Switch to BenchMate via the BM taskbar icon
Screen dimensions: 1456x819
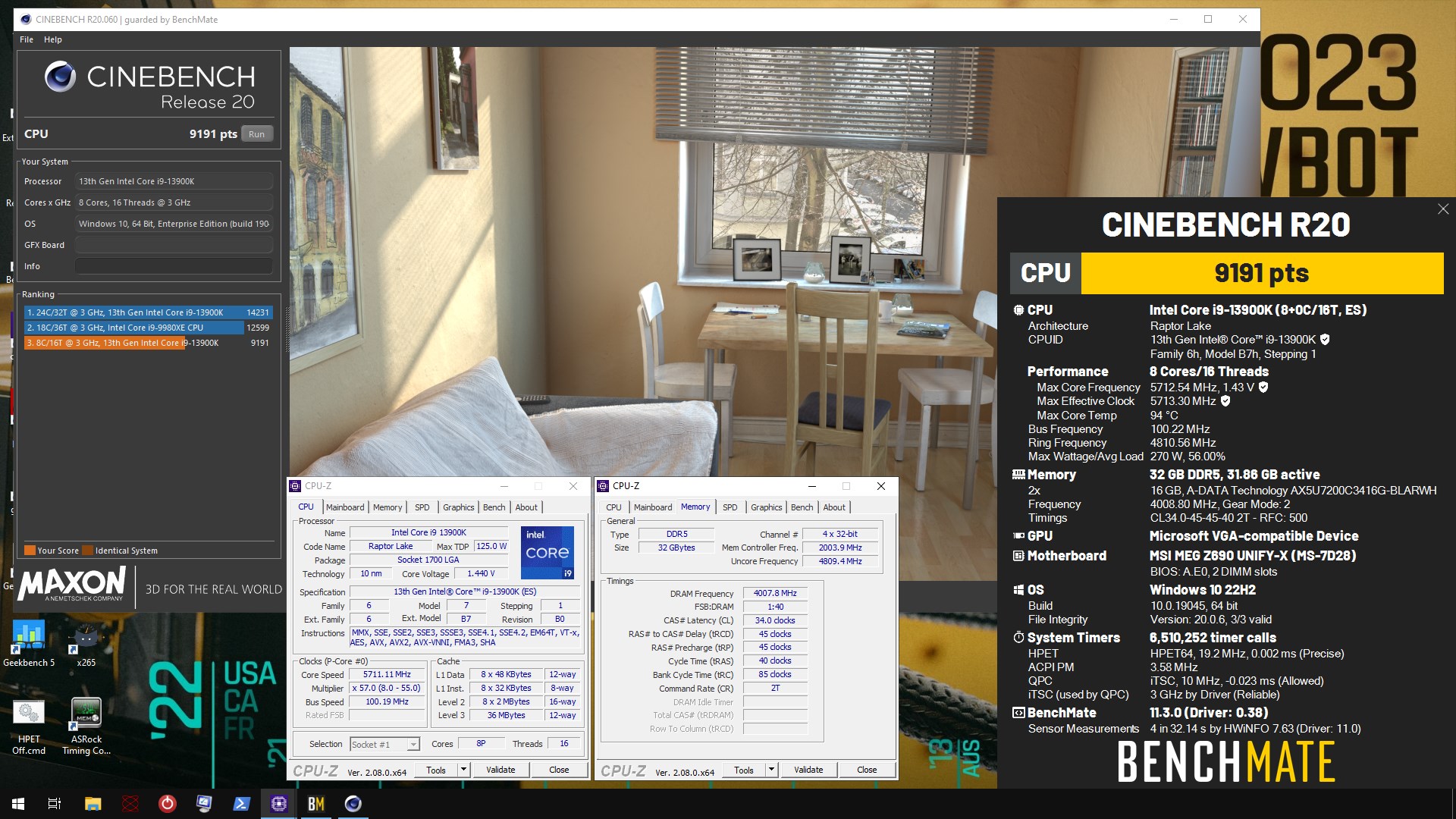(x=315, y=804)
